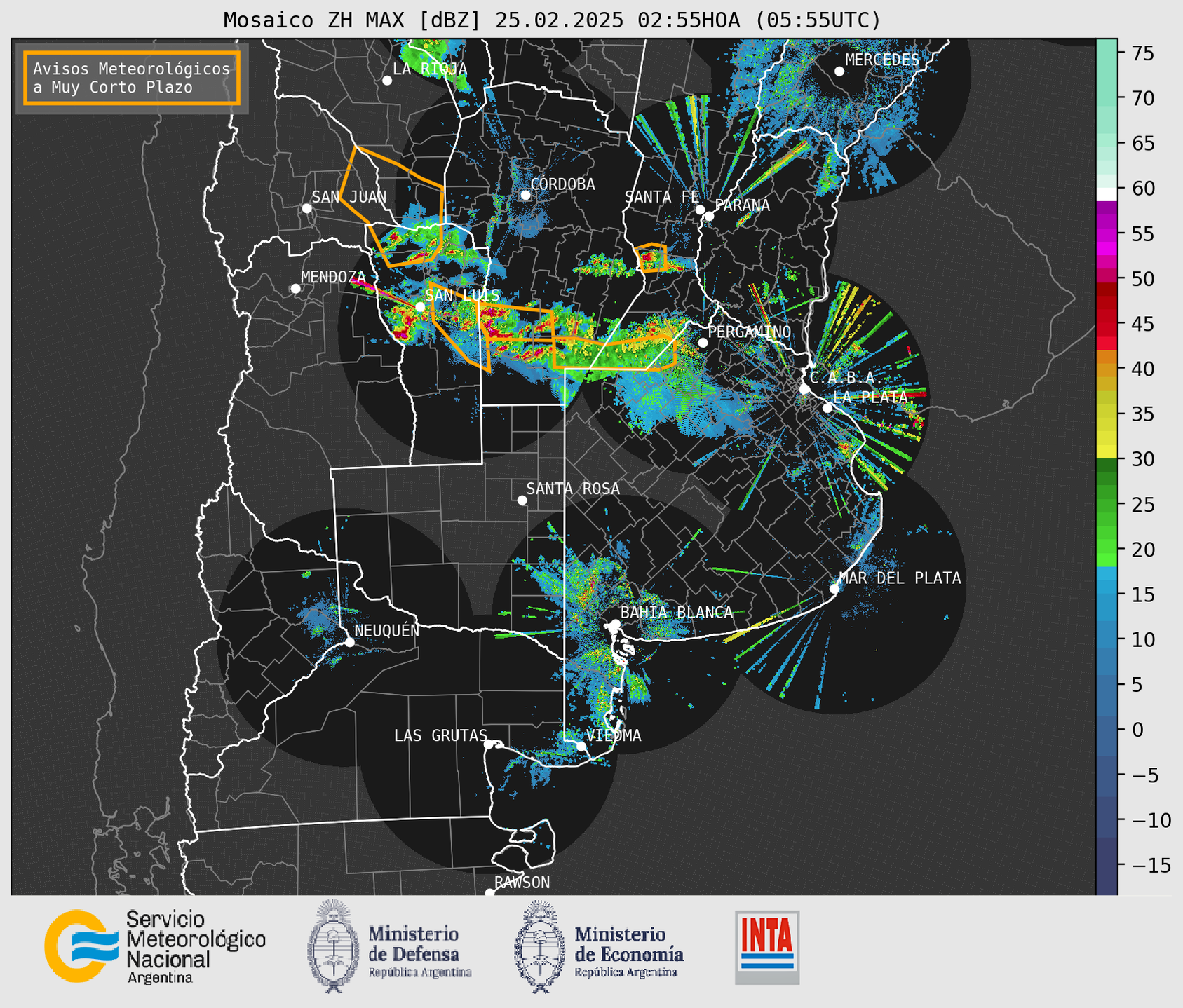Viewport: 1183px width, 1008px height.
Task: Click the C.A.B.A. city marker
Action: (x=805, y=389)
